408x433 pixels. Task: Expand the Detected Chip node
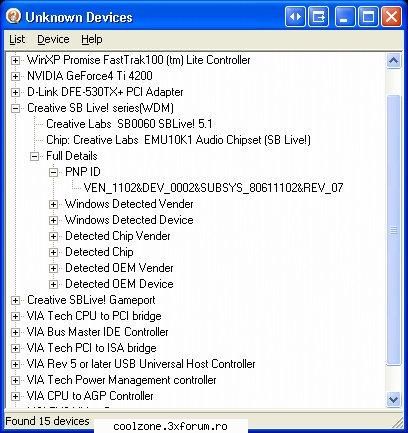coord(53,252)
